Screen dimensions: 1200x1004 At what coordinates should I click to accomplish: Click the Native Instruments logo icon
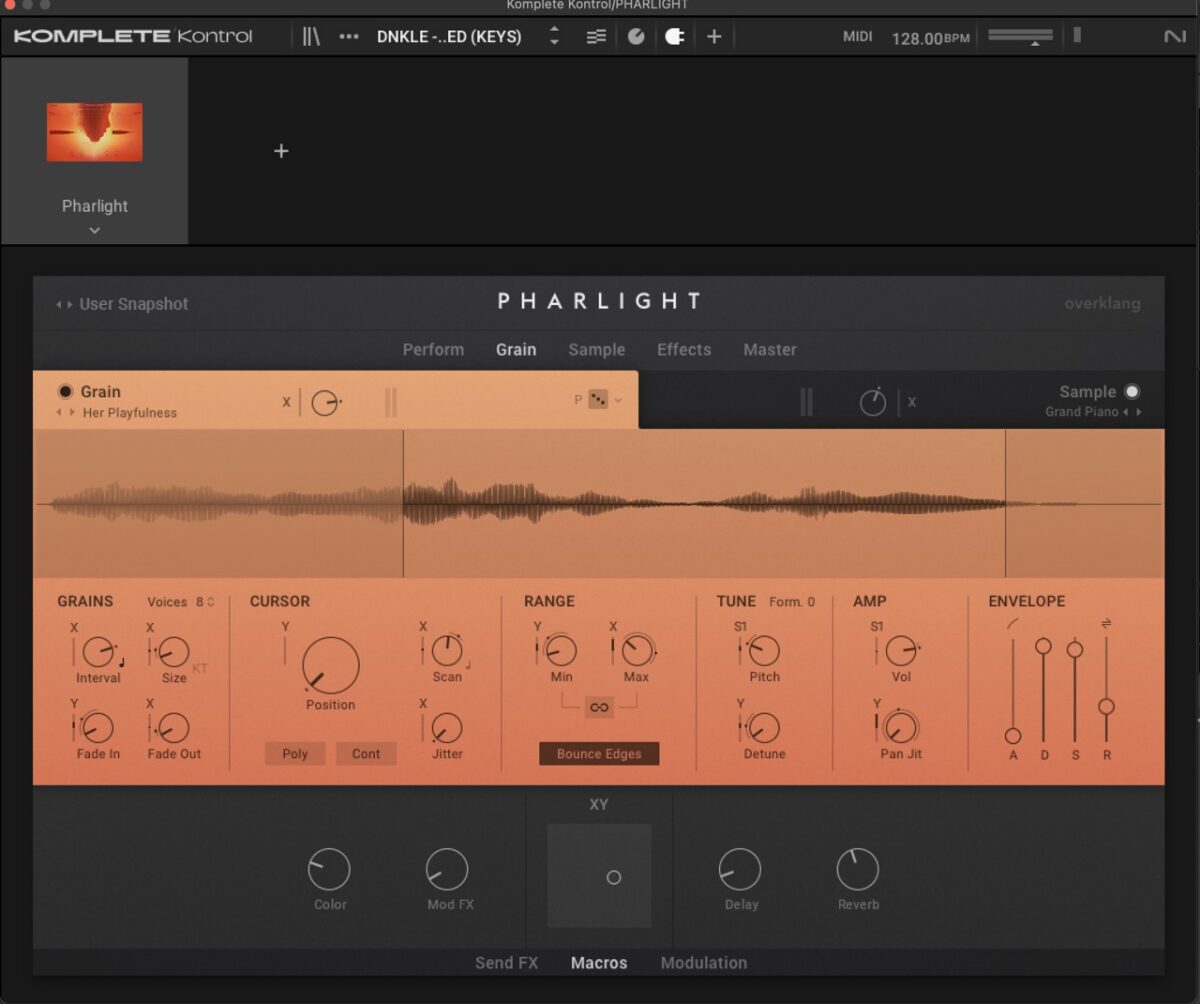coord(1174,37)
